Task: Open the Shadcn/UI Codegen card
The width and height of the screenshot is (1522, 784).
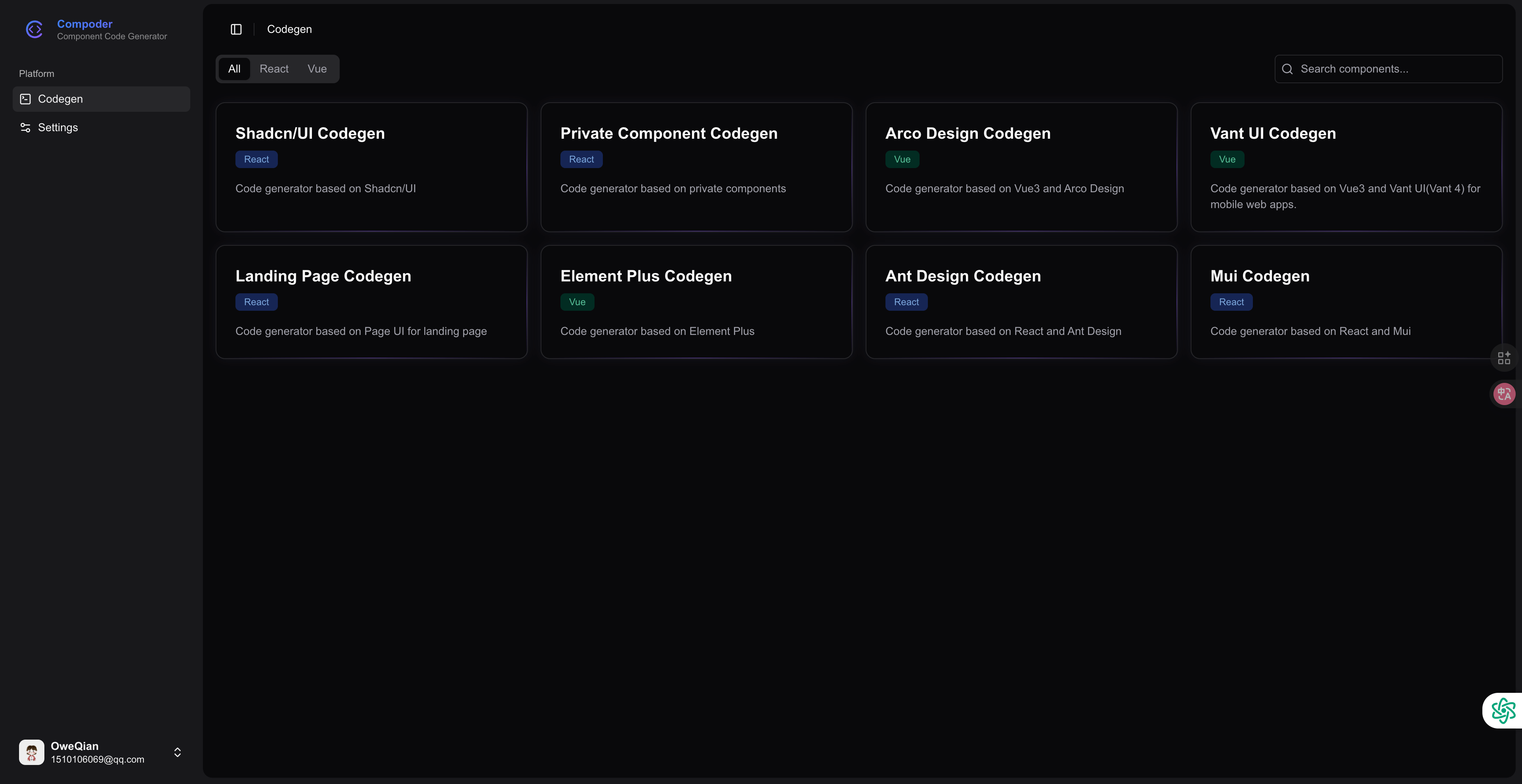Action: point(371,167)
